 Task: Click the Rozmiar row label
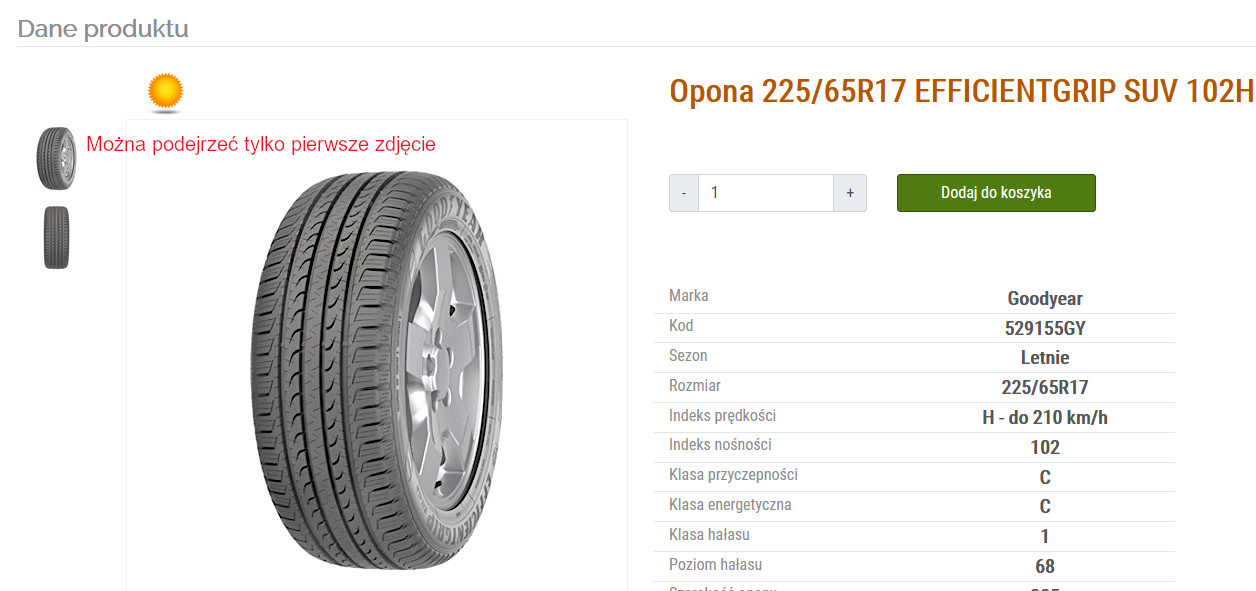tap(695, 385)
